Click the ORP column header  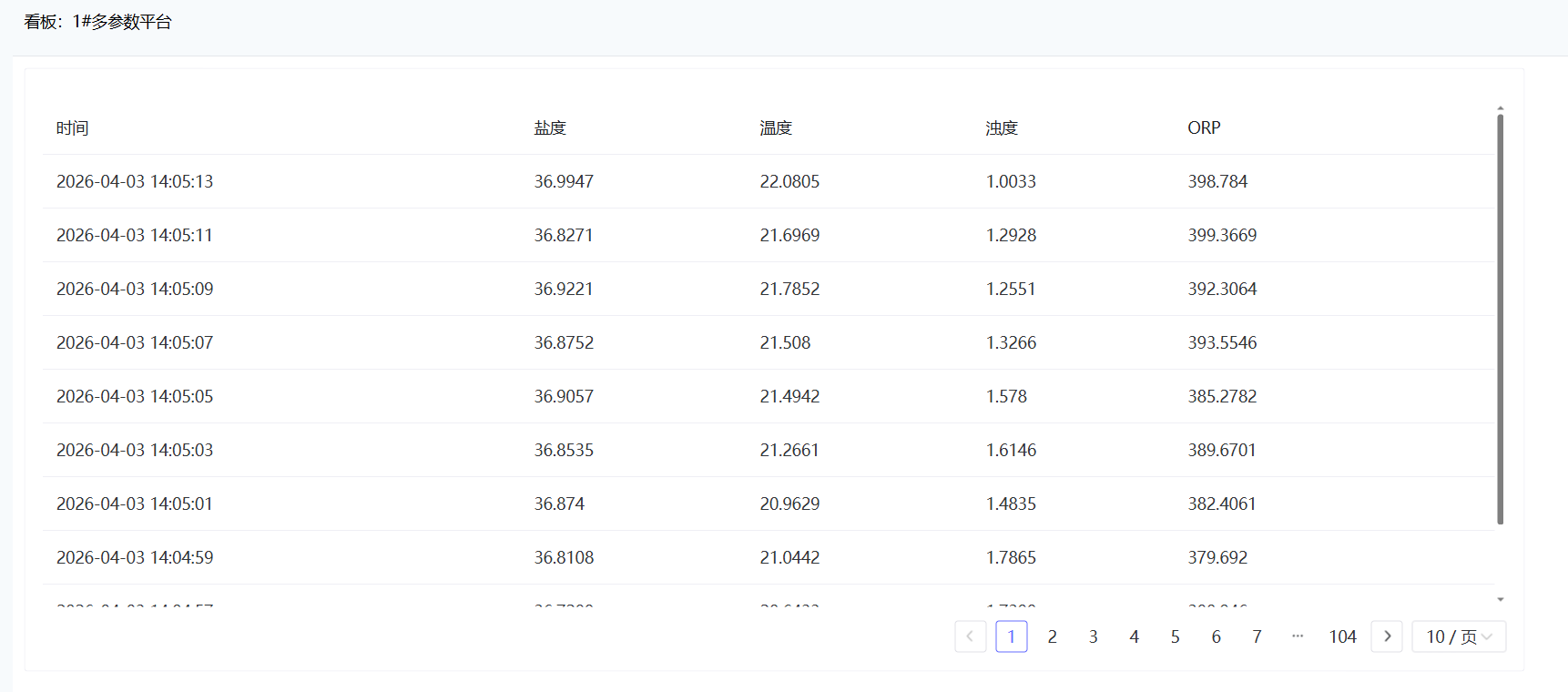click(1204, 128)
